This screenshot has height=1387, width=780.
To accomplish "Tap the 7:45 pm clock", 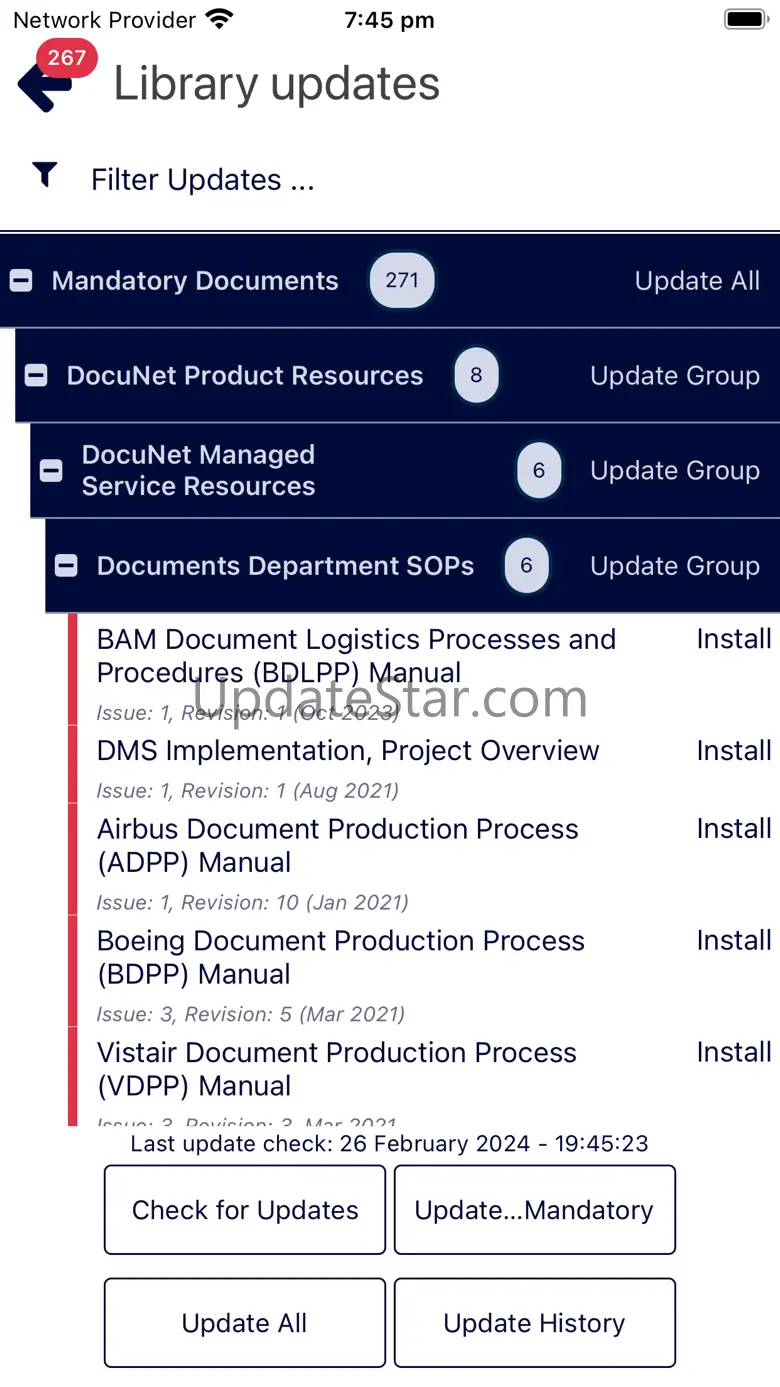I will [389, 20].
